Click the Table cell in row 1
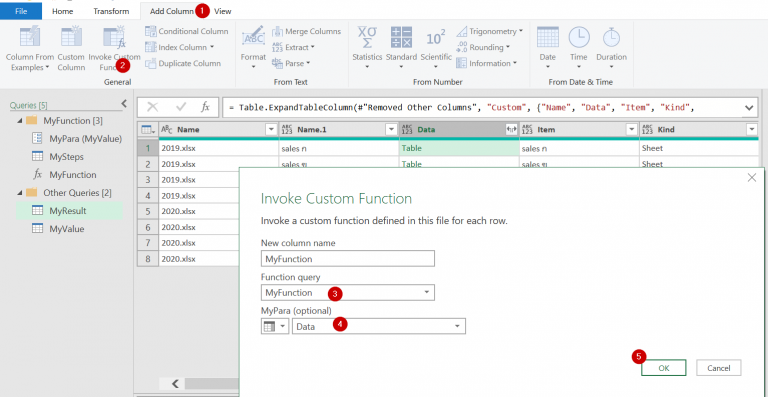The width and height of the screenshot is (768, 397). (459, 148)
